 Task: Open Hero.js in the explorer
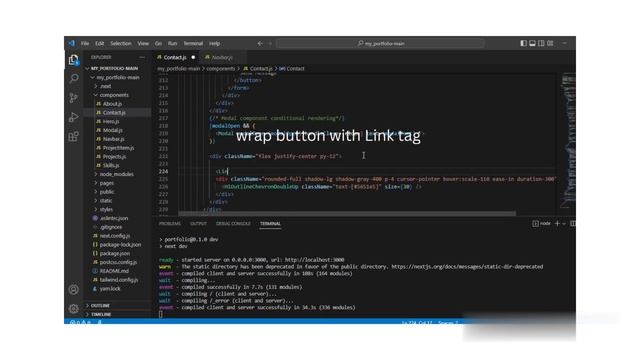[111, 122]
